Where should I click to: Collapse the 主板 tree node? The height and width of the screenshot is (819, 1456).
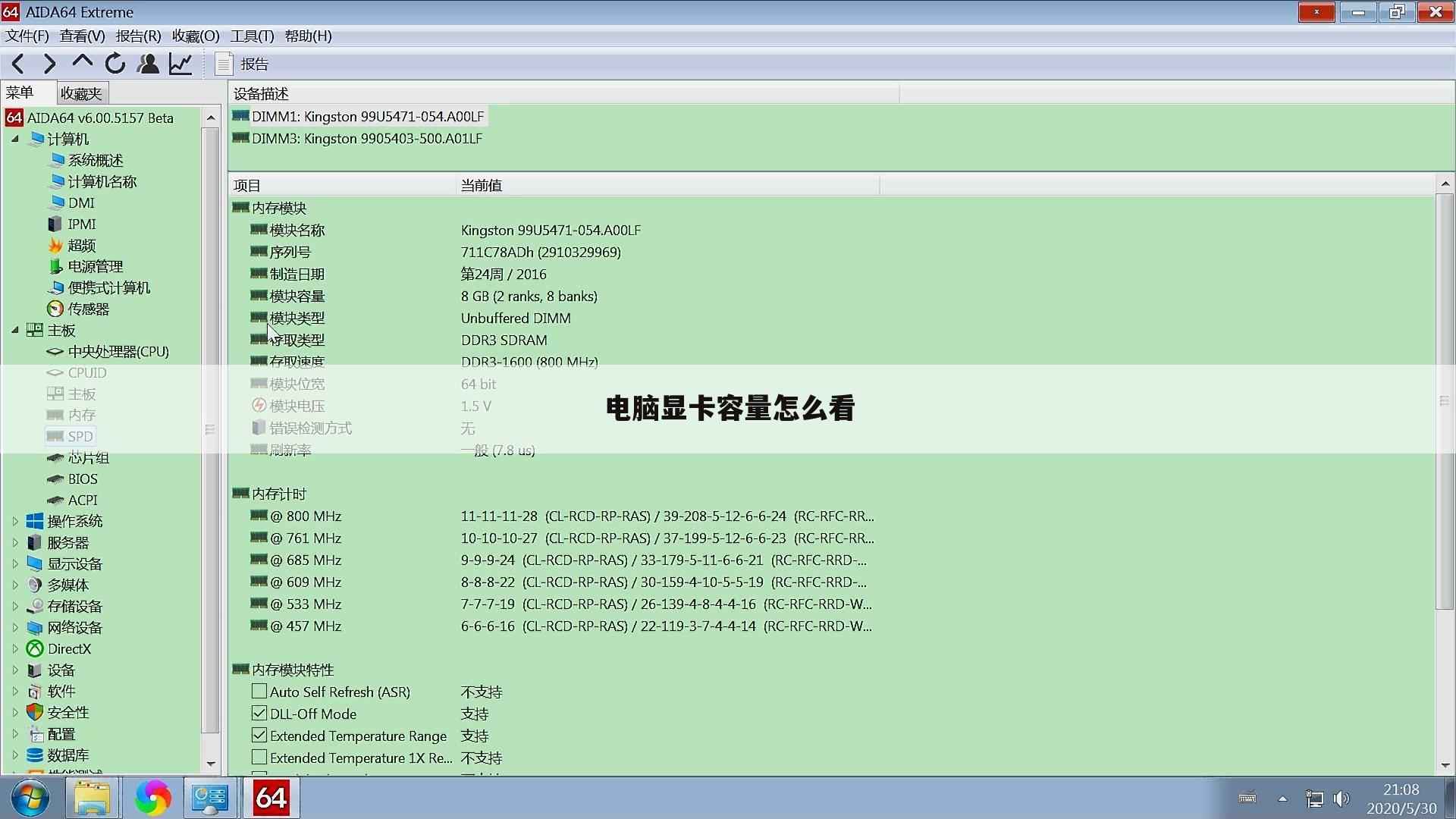15,330
